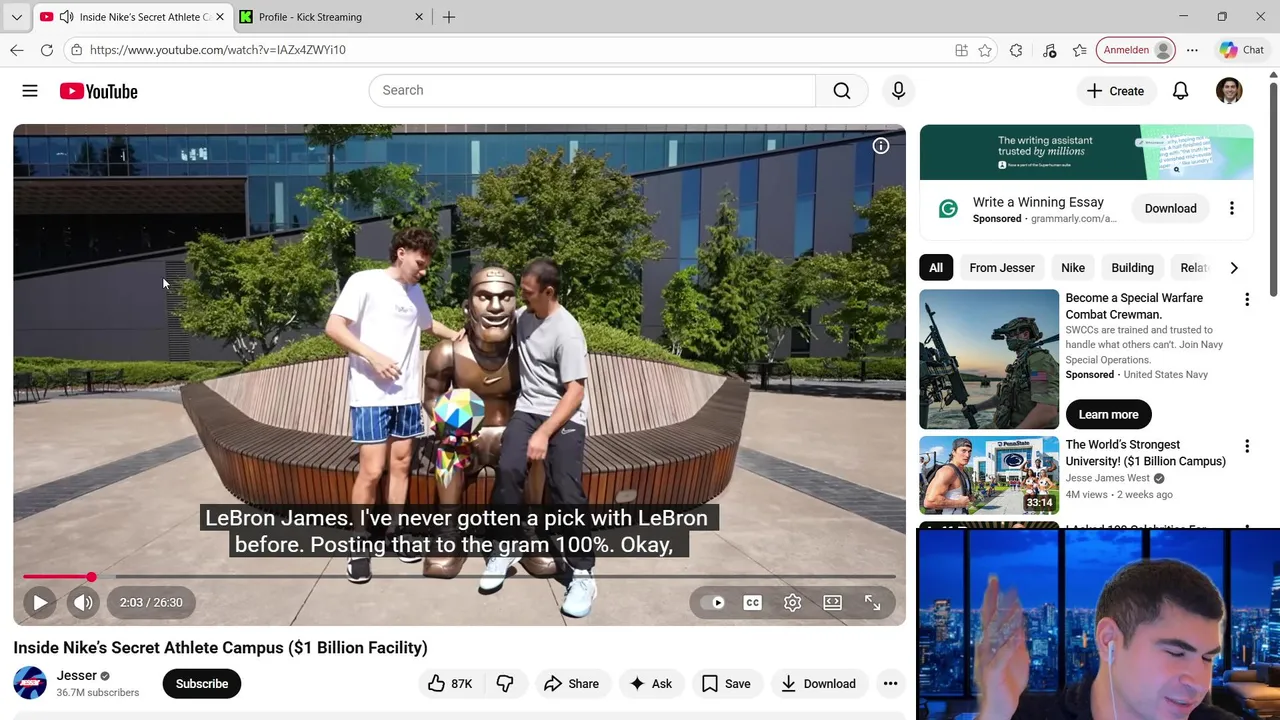
Task: Select the Building filter chip
Action: [1132, 268]
